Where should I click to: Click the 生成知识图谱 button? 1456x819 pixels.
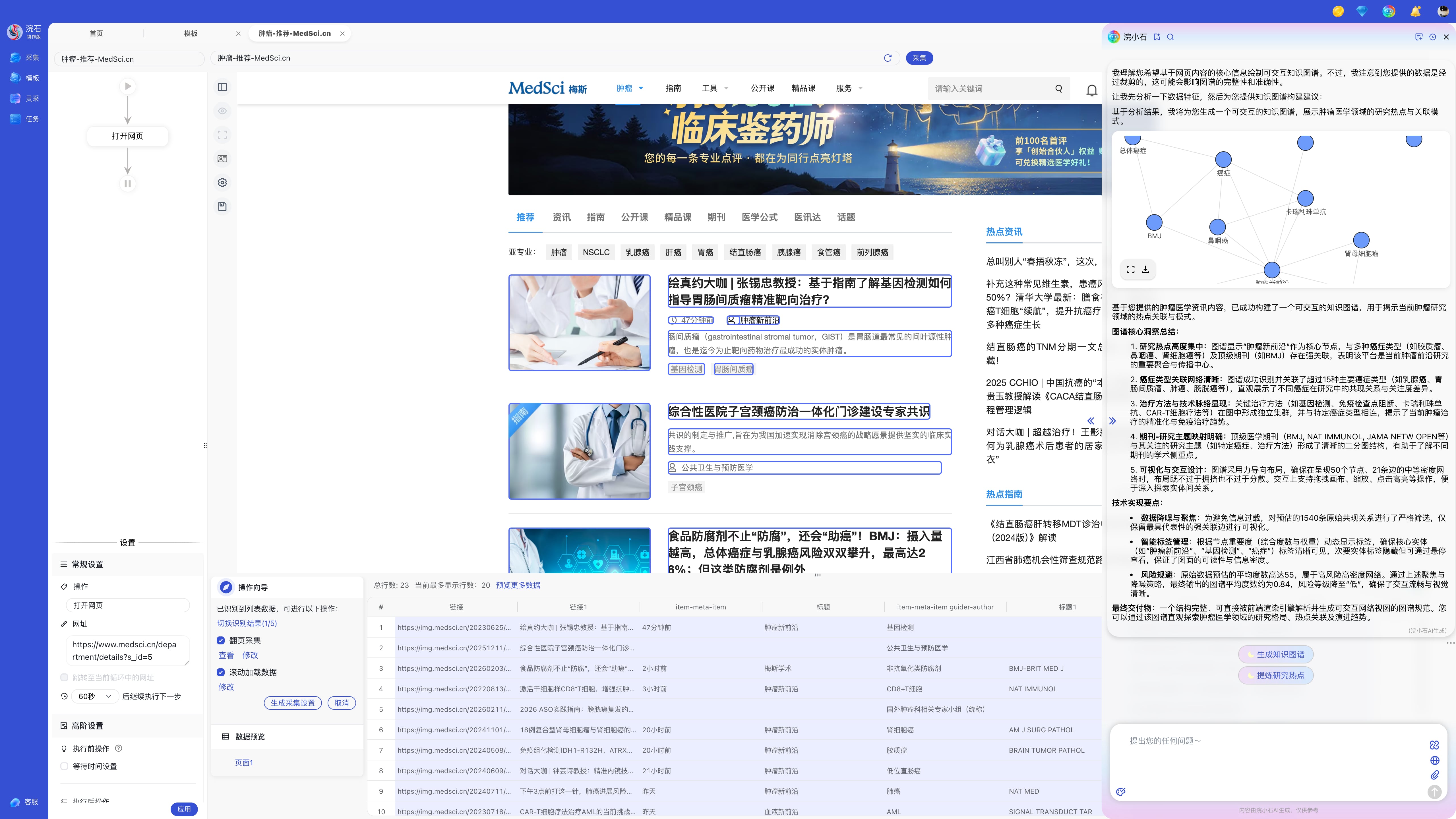point(1276,654)
